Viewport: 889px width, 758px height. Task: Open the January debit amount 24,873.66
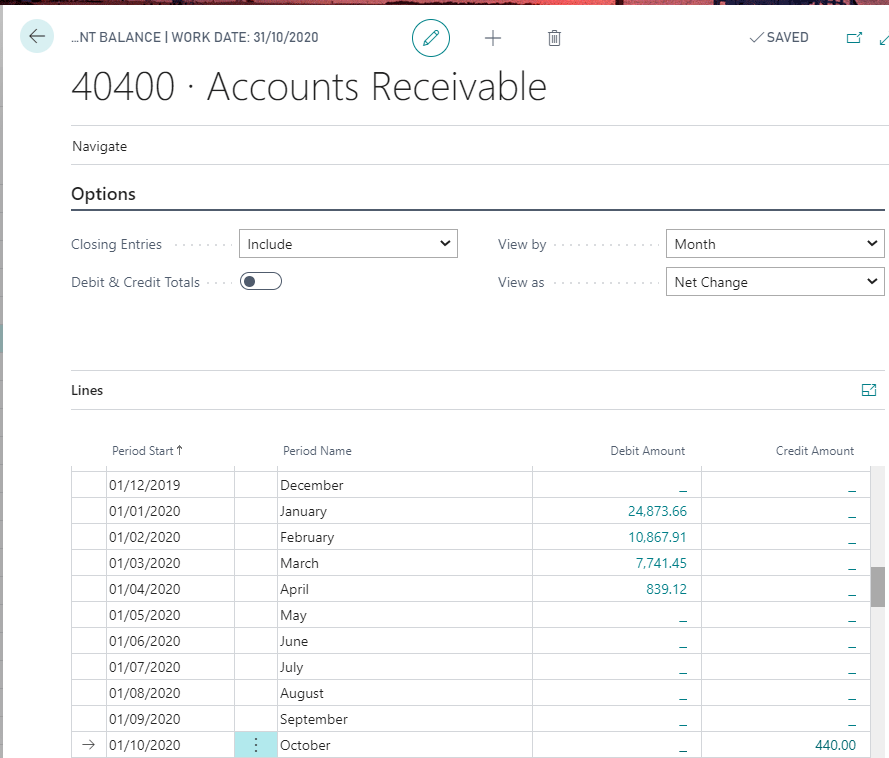(656, 511)
